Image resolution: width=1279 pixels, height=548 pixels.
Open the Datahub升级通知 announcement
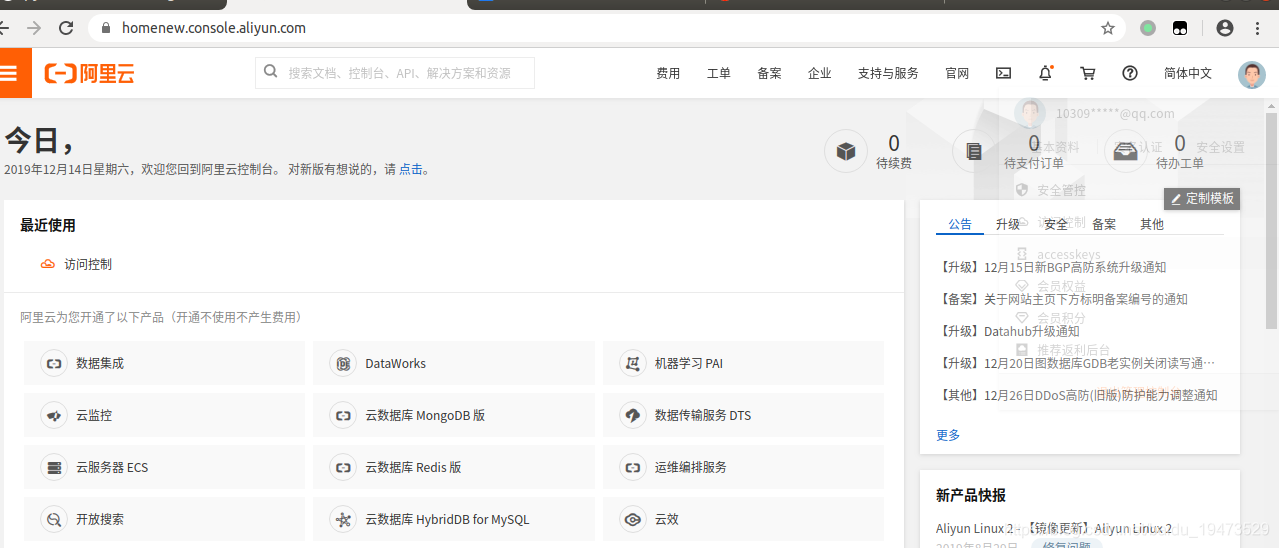tap(1008, 331)
